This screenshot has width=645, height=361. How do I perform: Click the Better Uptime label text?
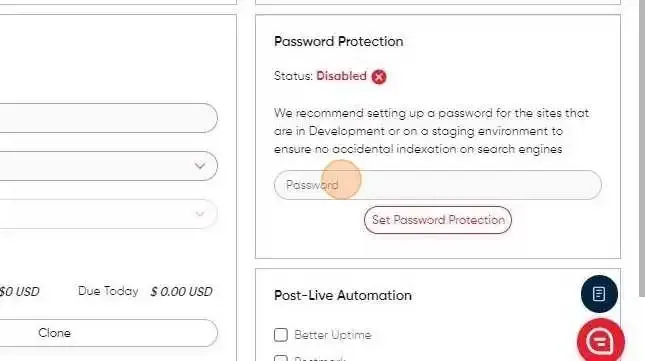333,335
